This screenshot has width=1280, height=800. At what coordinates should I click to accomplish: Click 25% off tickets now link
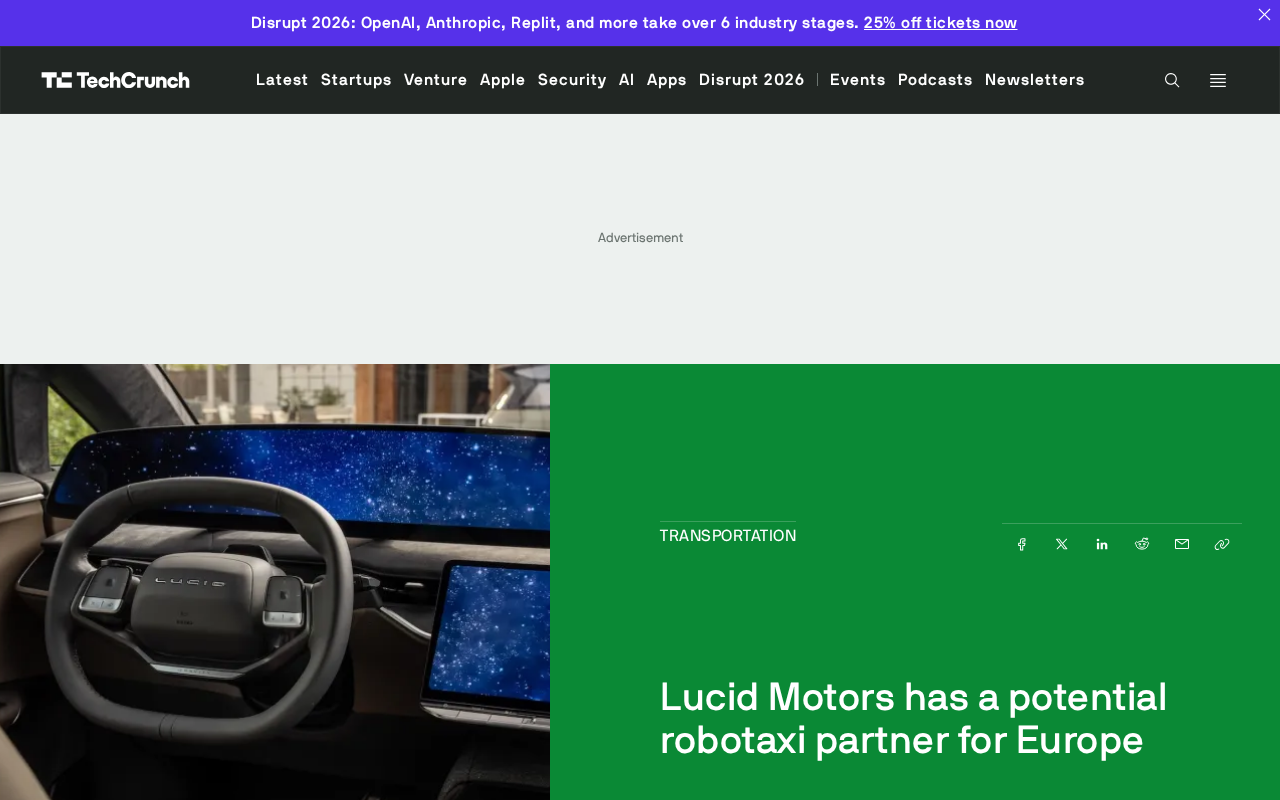940,22
